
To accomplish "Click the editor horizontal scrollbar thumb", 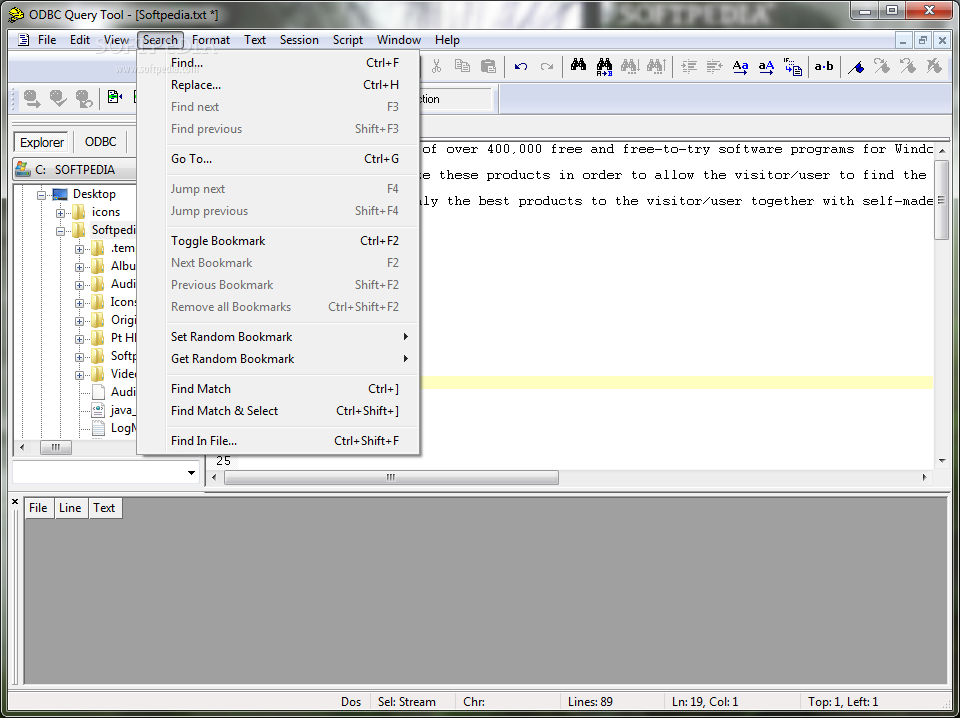I will coord(391,477).
